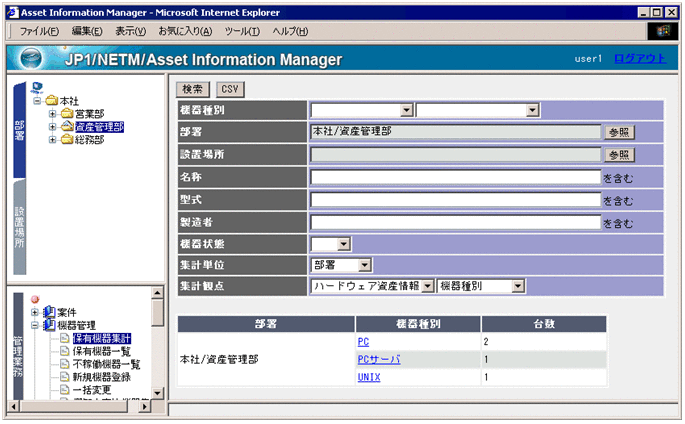Click the empty 設置場所 field

pos(456,155)
